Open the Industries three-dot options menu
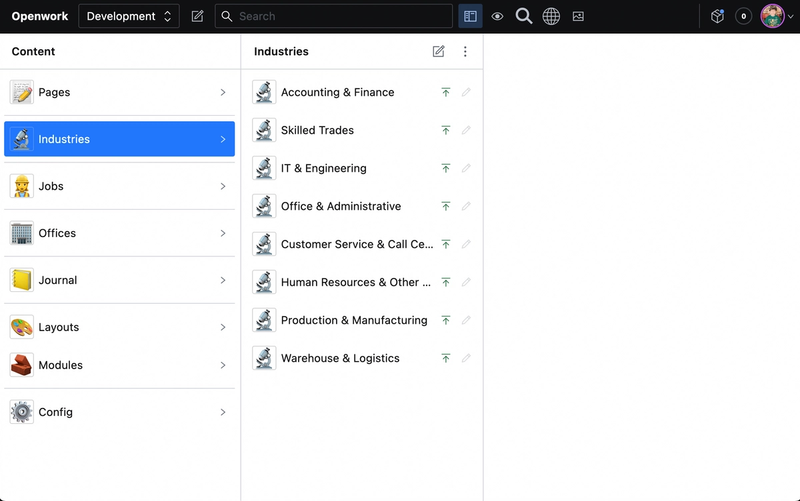Image resolution: width=800 pixels, height=501 pixels. pyautogui.click(x=465, y=52)
